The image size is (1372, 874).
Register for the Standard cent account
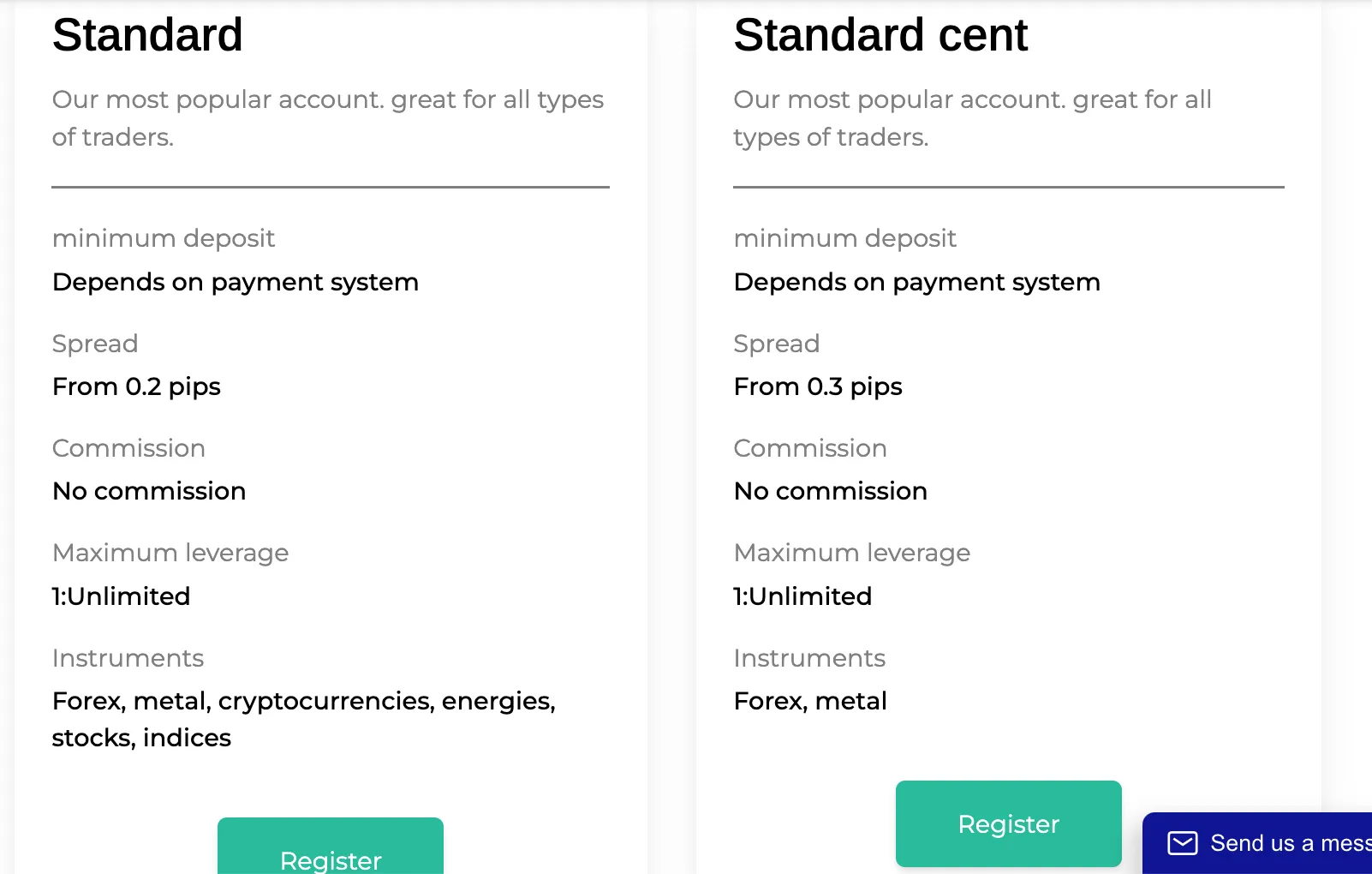(x=1009, y=823)
